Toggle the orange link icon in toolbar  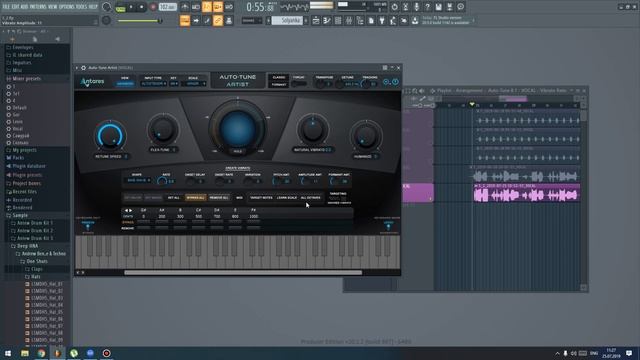218,20
